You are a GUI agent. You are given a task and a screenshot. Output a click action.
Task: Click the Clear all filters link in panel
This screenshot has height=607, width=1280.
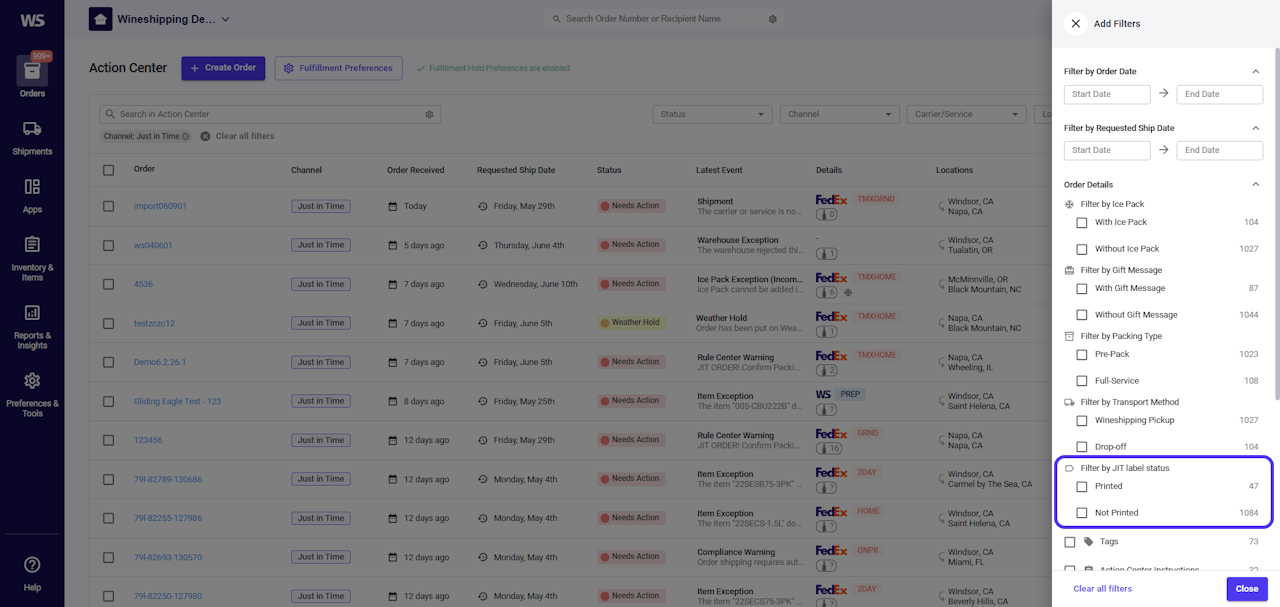[1103, 589]
